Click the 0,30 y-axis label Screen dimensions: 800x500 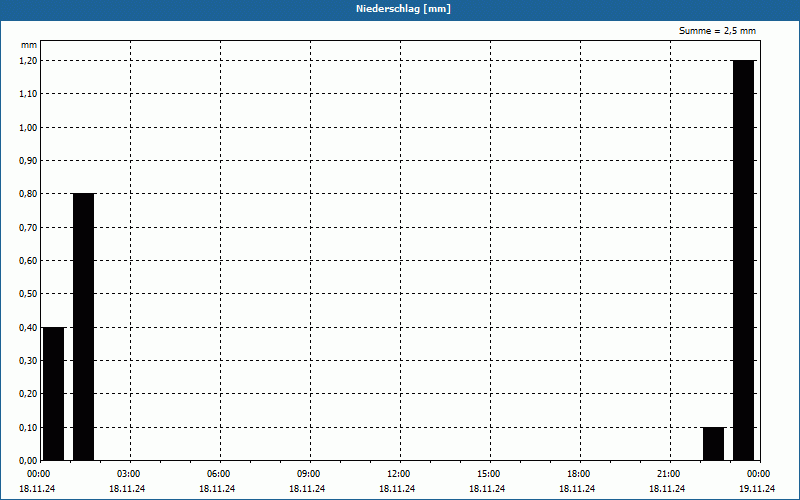click(x=28, y=361)
